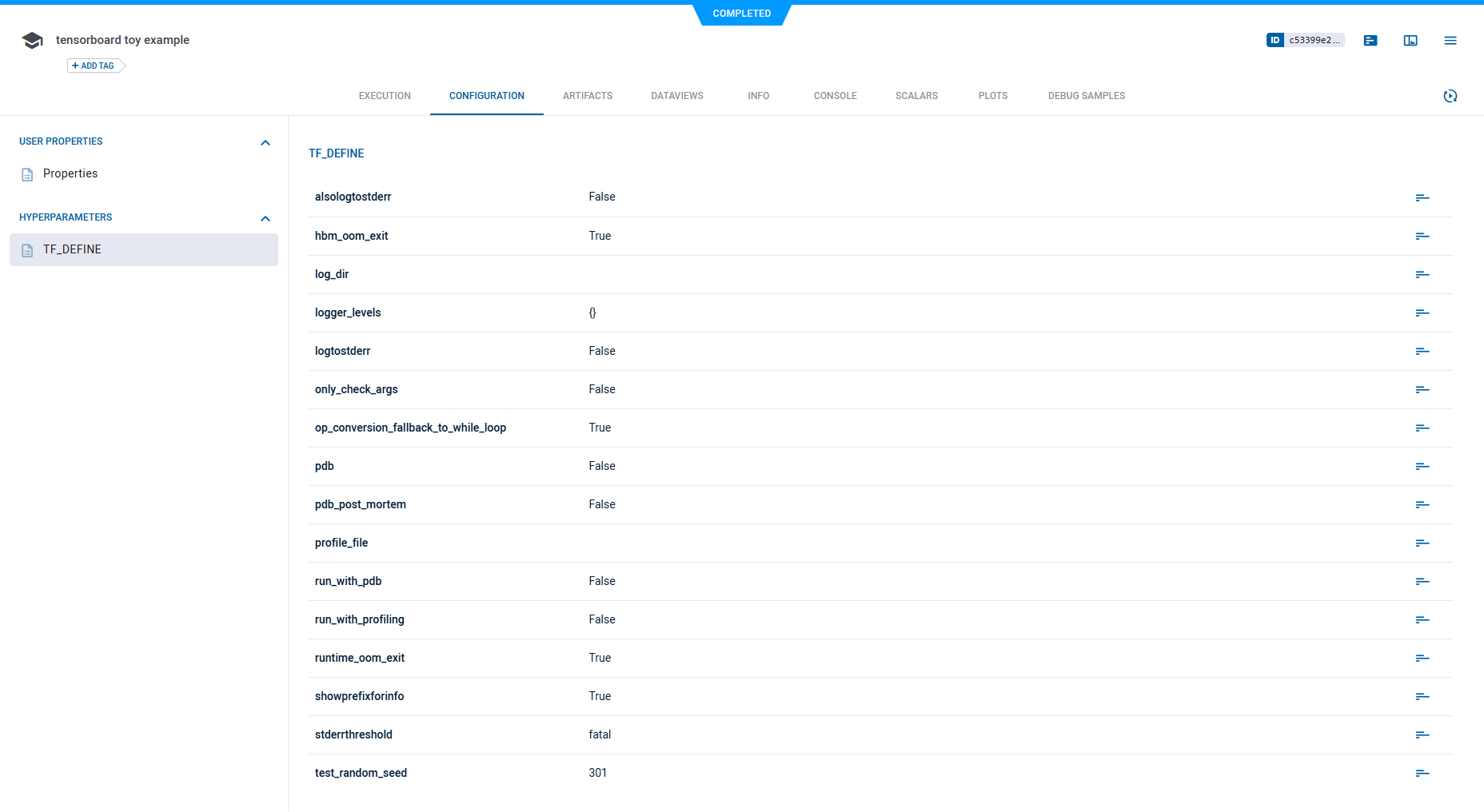
Task: Collapse the User Properties section
Action: [x=265, y=142]
